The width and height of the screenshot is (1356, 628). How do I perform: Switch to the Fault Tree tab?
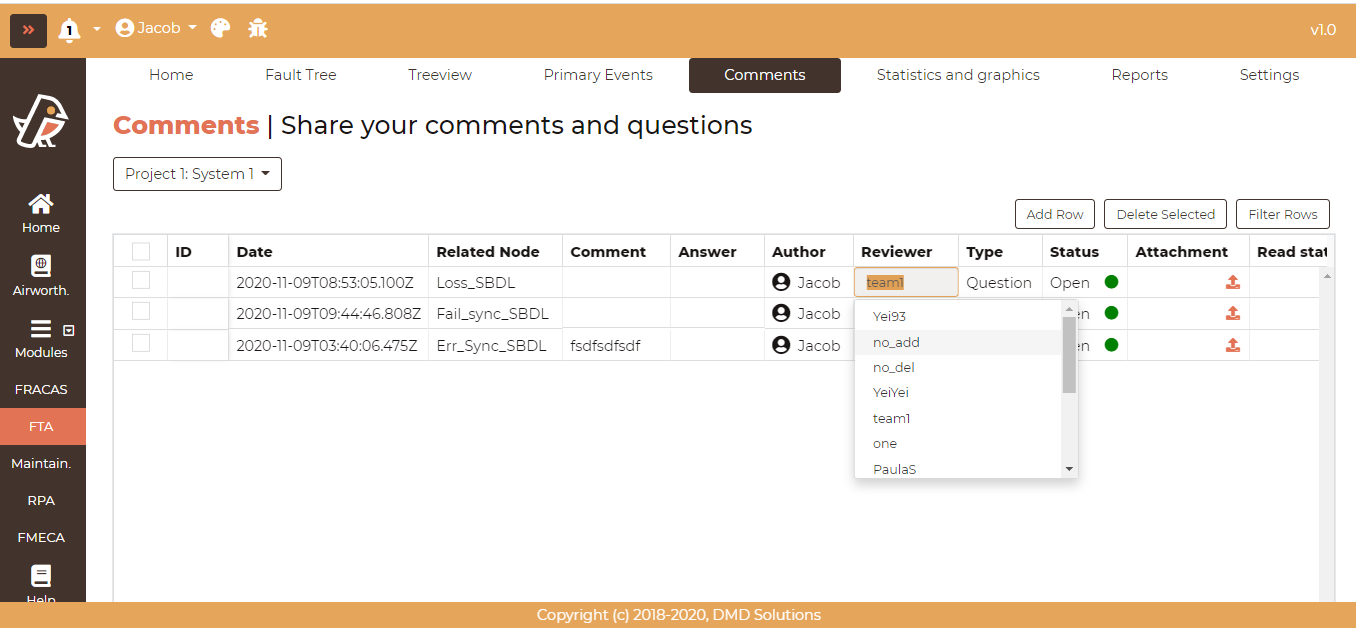click(x=300, y=75)
